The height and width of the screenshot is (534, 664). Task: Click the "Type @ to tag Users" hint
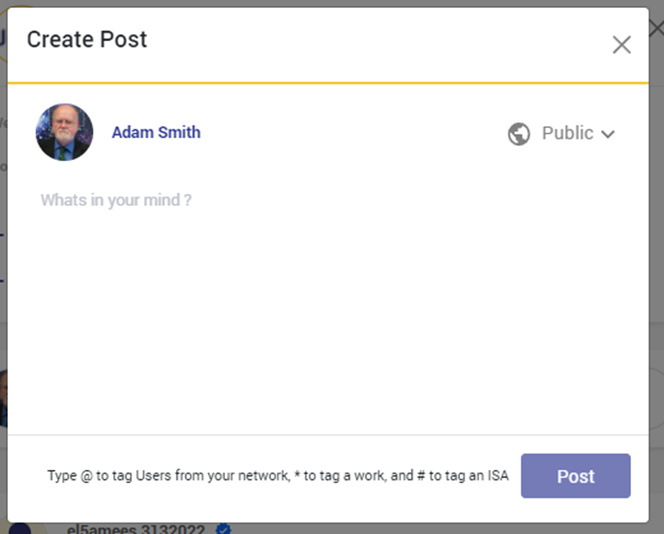110,476
